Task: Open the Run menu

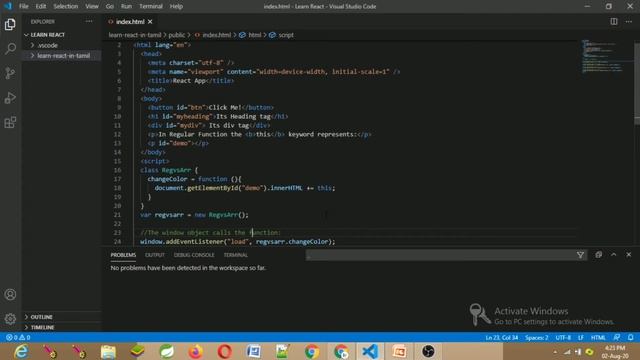Action: click(x=127, y=6)
